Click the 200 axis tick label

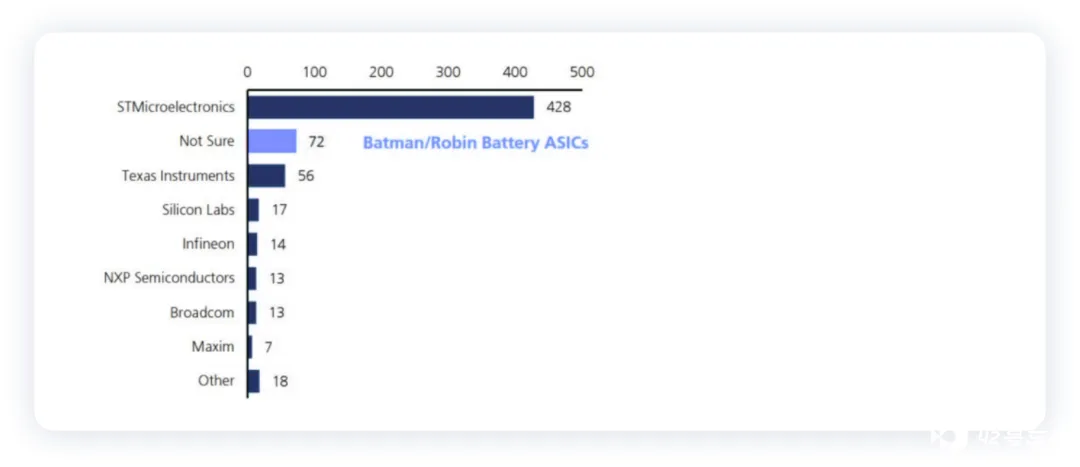coord(381,72)
